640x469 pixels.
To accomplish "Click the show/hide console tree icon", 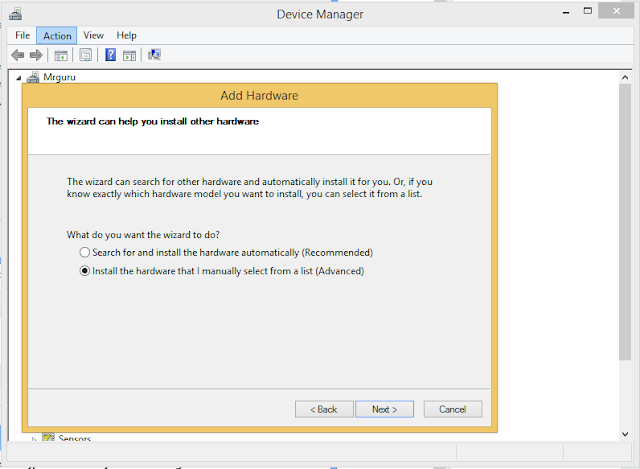I will point(61,55).
